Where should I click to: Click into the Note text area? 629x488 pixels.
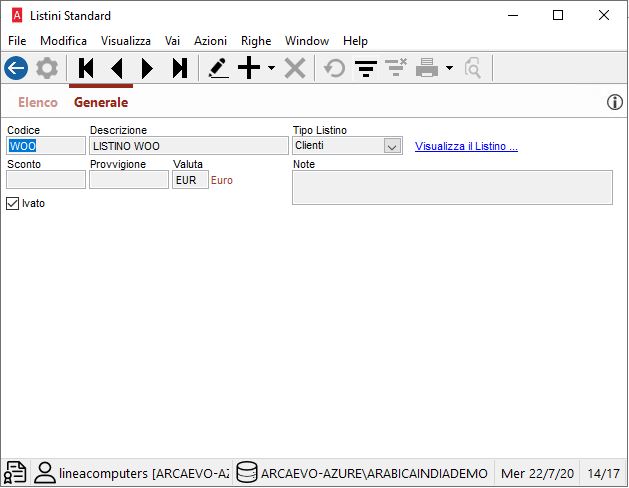point(452,187)
